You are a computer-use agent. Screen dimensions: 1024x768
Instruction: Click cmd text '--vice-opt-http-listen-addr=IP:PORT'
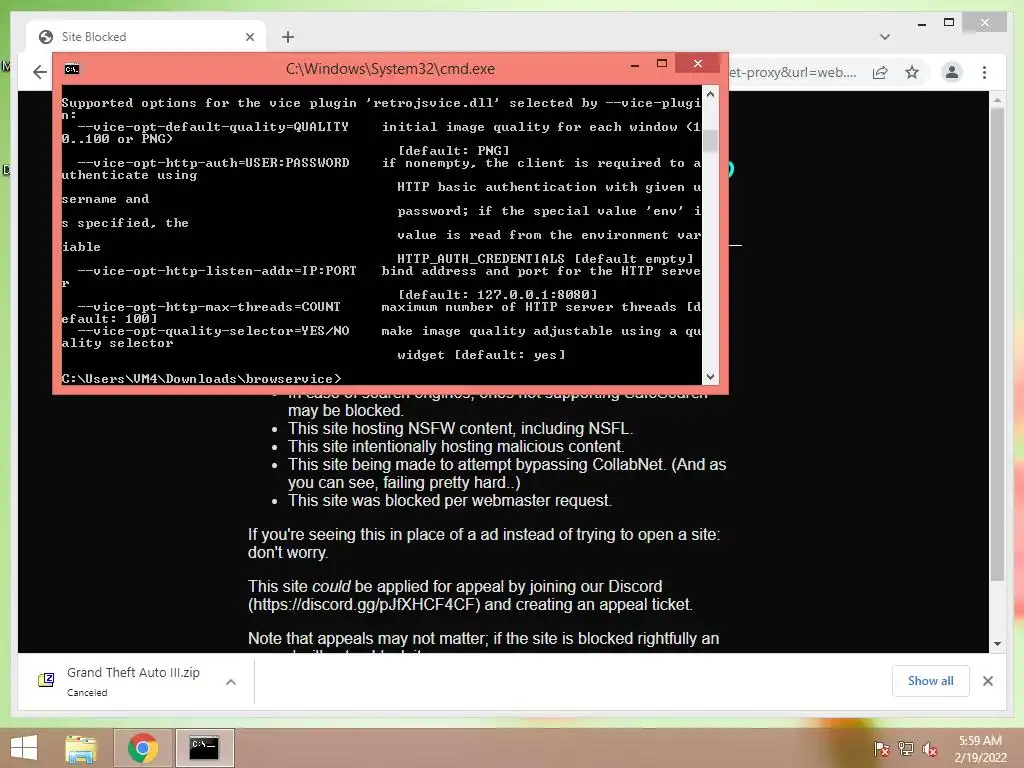pyautogui.click(x=217, y=271)
